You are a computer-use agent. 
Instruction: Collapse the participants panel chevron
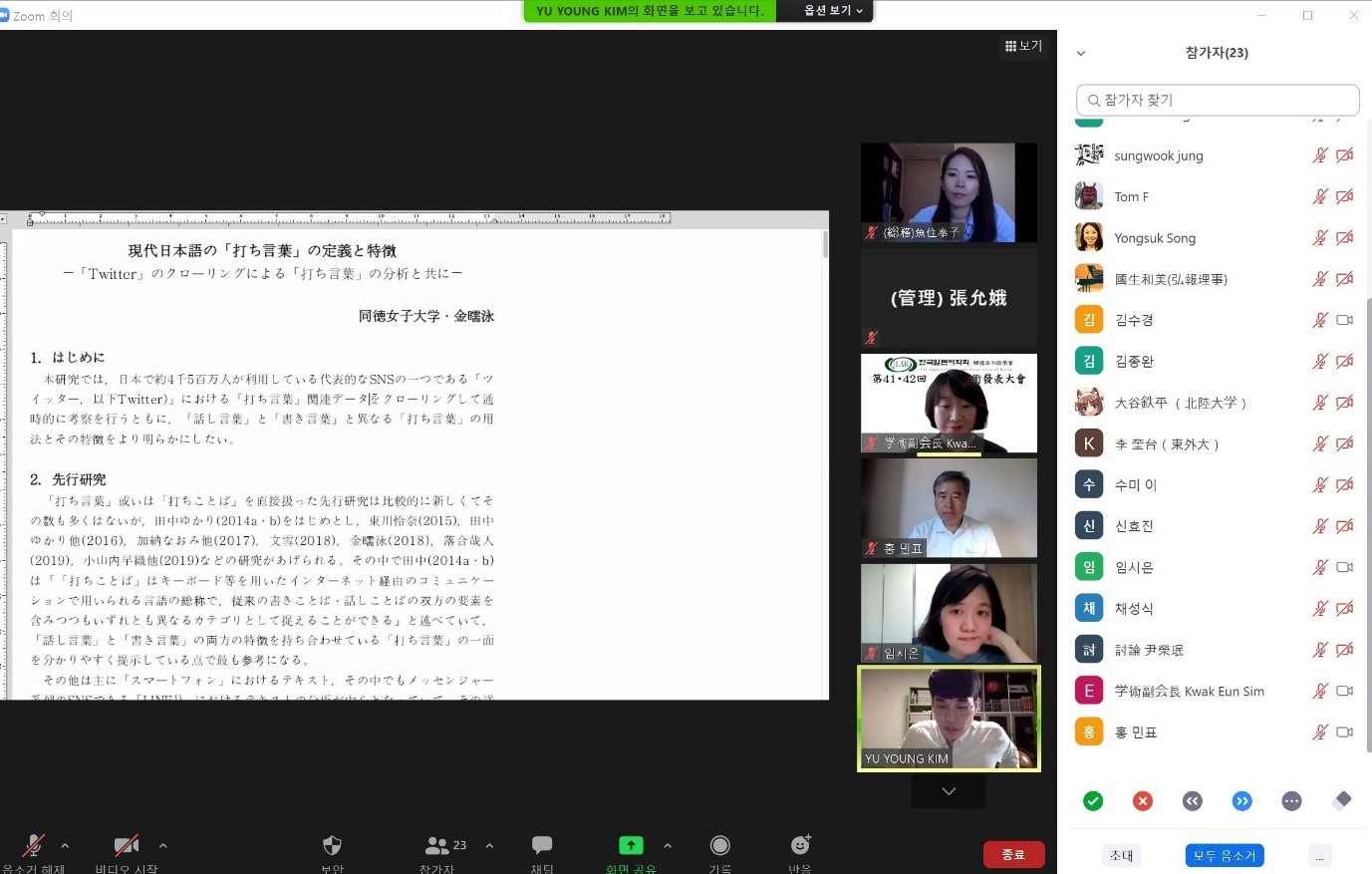point(1081,54)
